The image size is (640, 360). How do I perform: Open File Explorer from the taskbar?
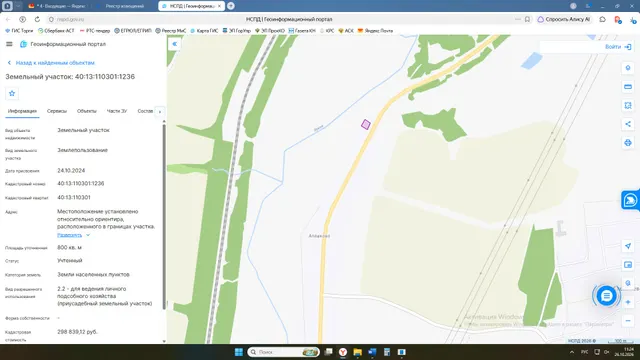tap(358, 352)
